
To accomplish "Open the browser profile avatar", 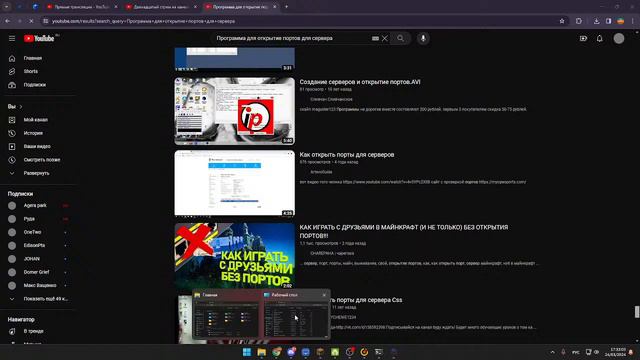I will [620, 21].
